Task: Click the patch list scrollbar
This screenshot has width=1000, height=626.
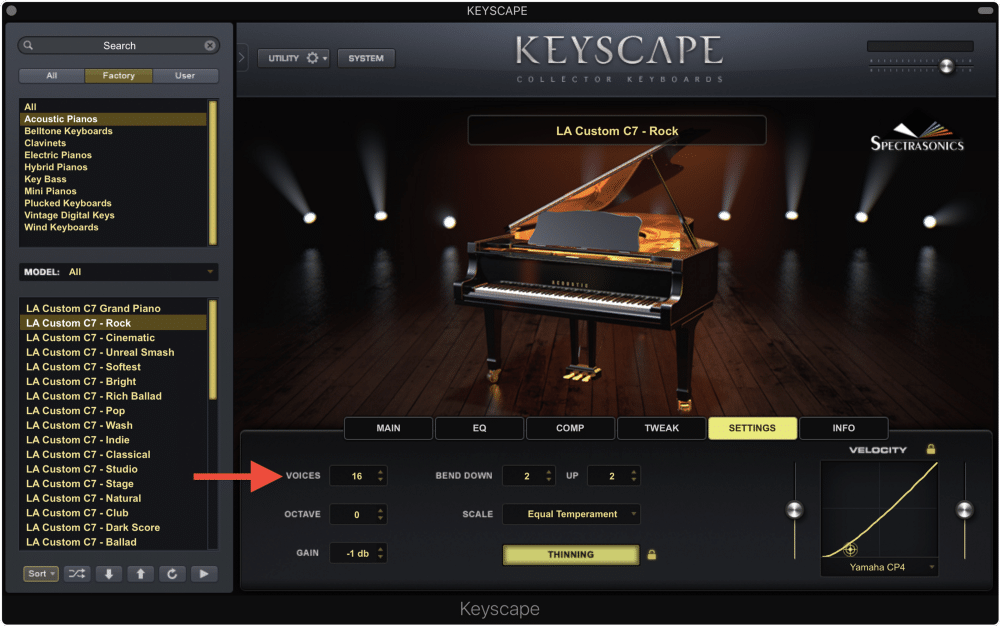Action: click(x=213, y=349)
